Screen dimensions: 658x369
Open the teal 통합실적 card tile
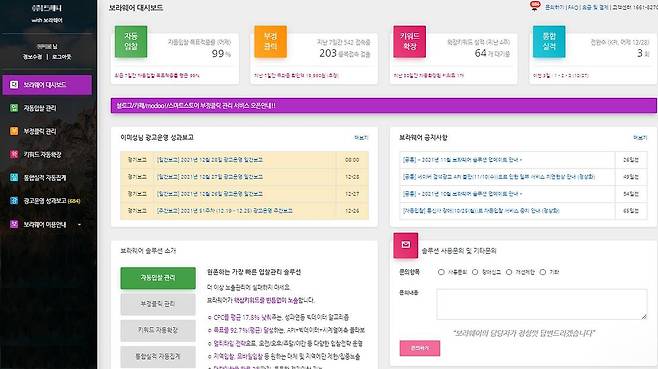pos(549,42)
